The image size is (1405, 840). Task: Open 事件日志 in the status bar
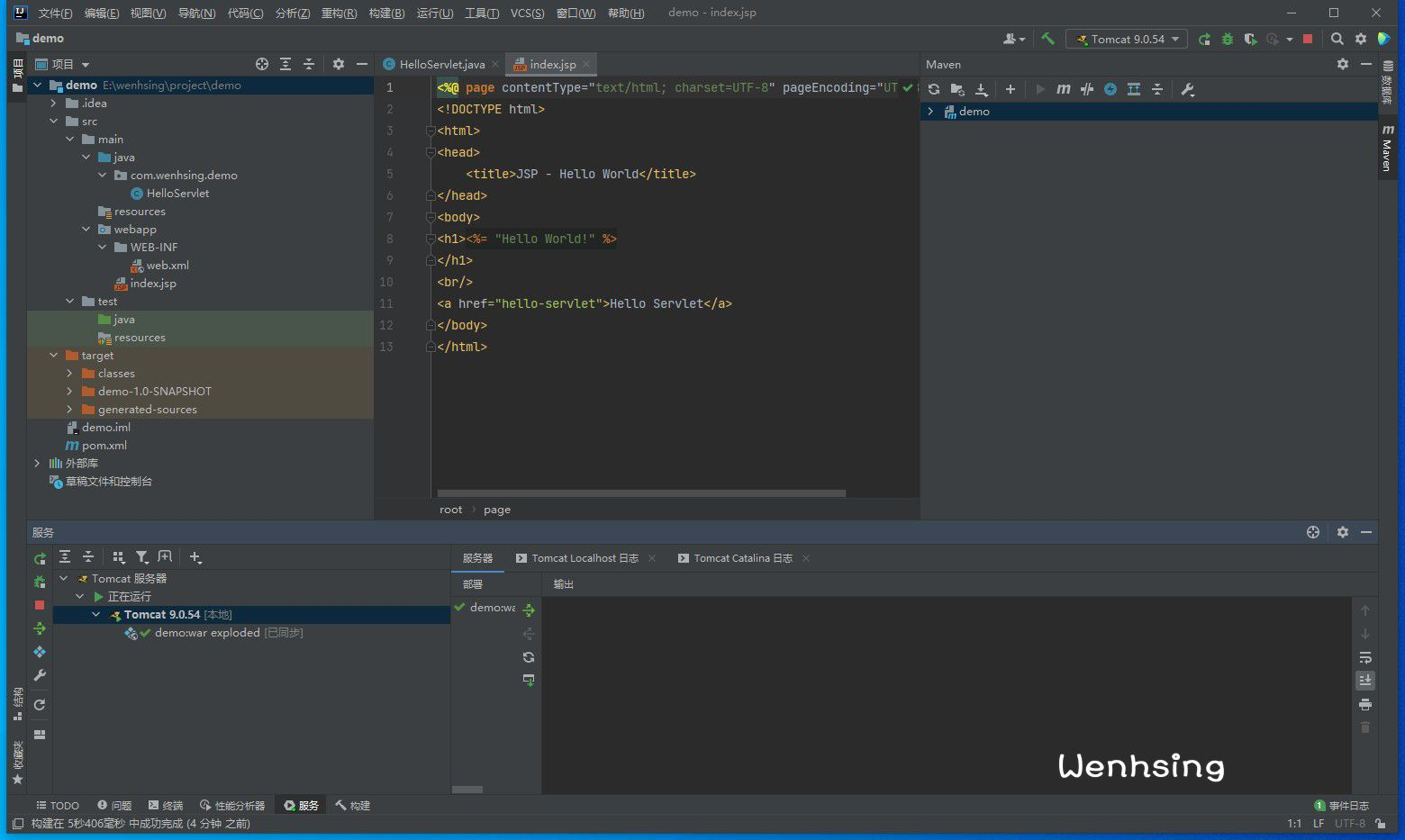click(x=1341, y=805)
